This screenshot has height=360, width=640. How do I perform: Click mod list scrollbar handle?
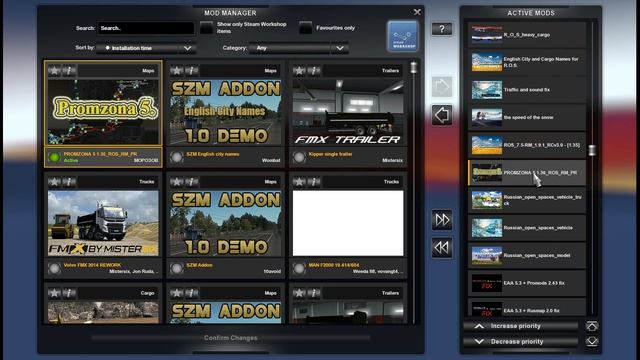(x=414, y=67)
